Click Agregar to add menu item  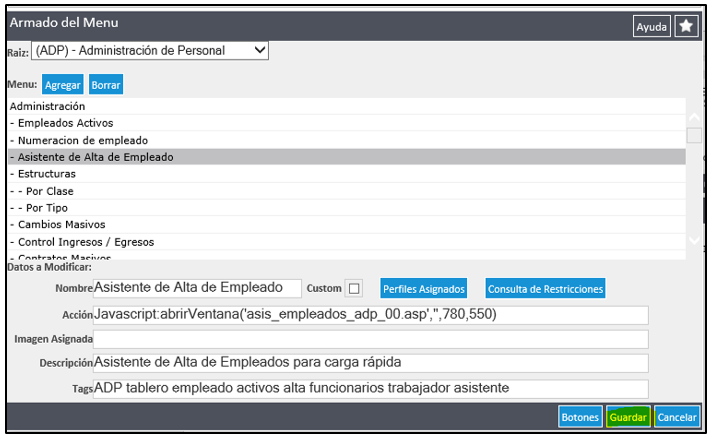tap(63, 86)
